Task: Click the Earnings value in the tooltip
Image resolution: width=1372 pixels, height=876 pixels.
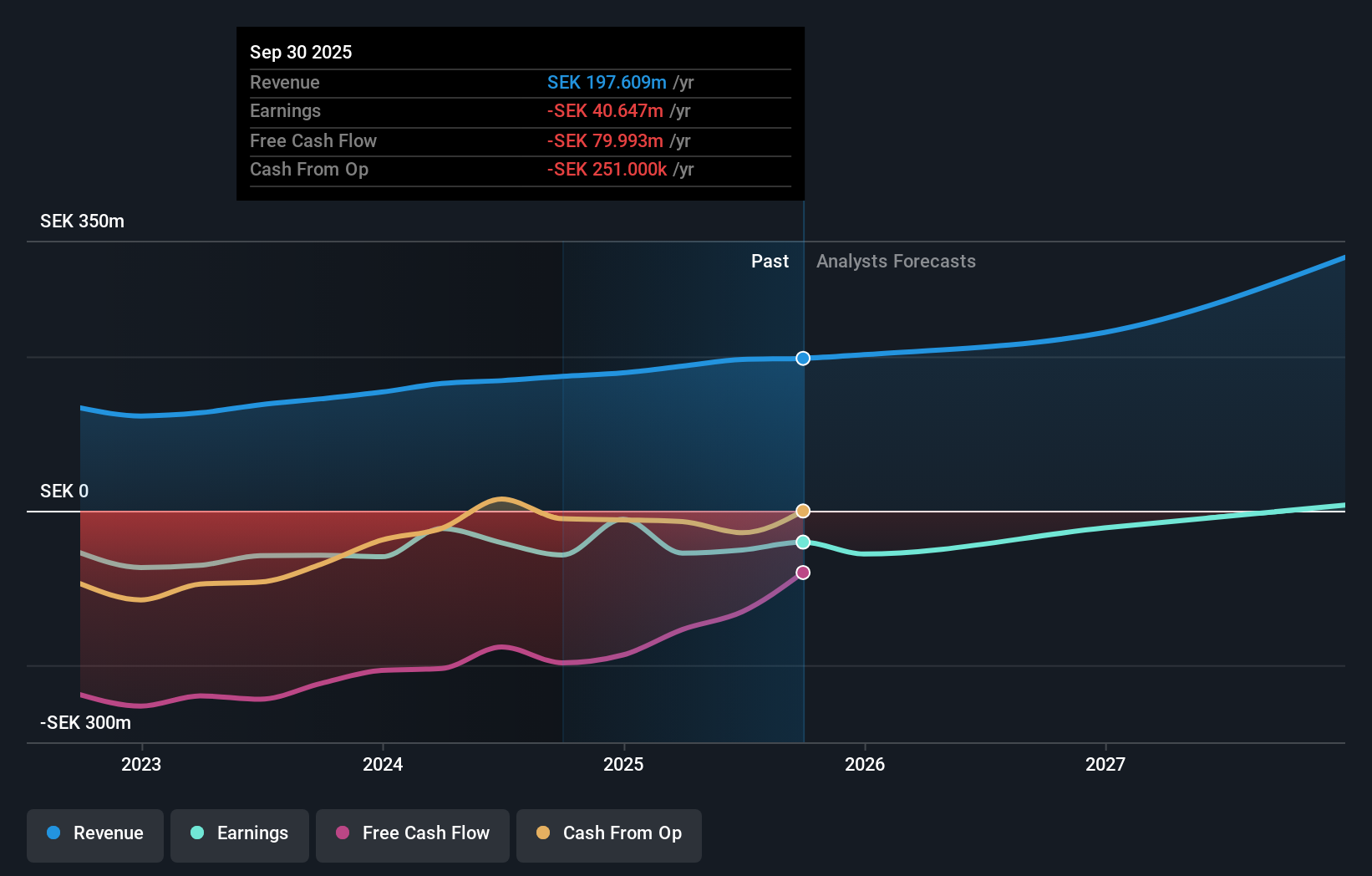Action: (x=604, y=110)
